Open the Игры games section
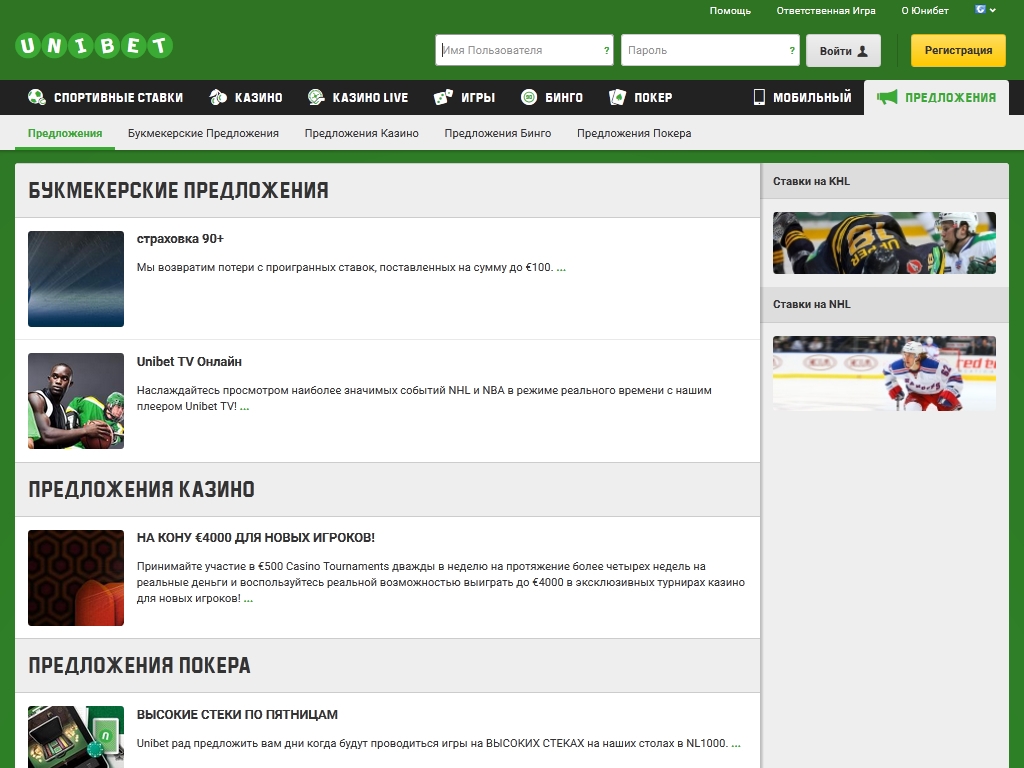This screenshot has width=1024, height=768. pyautogui.click(x=465, y=97)
